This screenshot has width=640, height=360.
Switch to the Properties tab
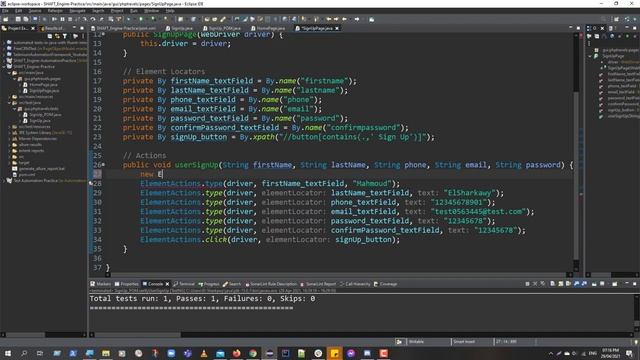pyautogui.click(x=127, y=284)
